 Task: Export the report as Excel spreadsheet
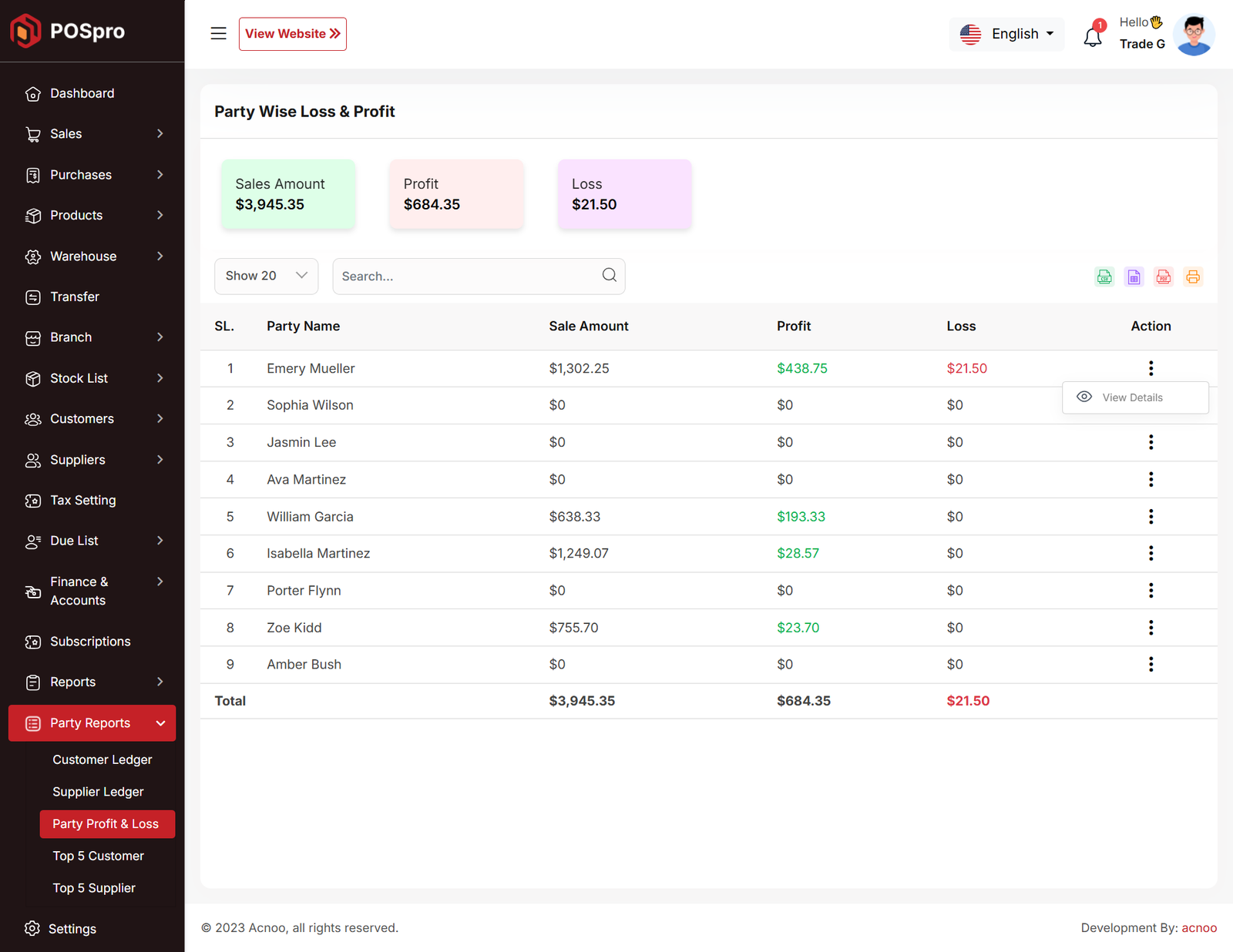click(x=1134, y=277)
